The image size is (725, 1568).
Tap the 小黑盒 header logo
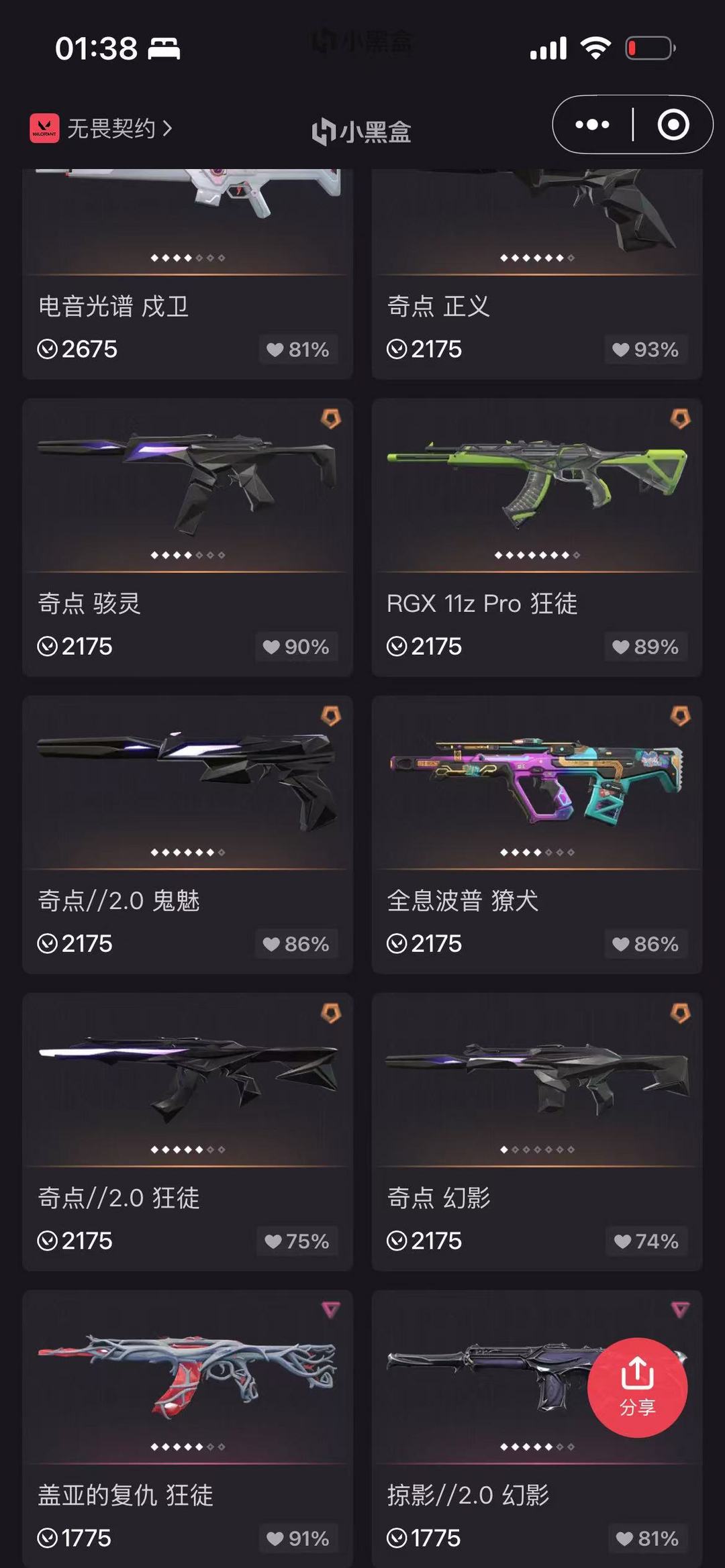click(362, 131)
